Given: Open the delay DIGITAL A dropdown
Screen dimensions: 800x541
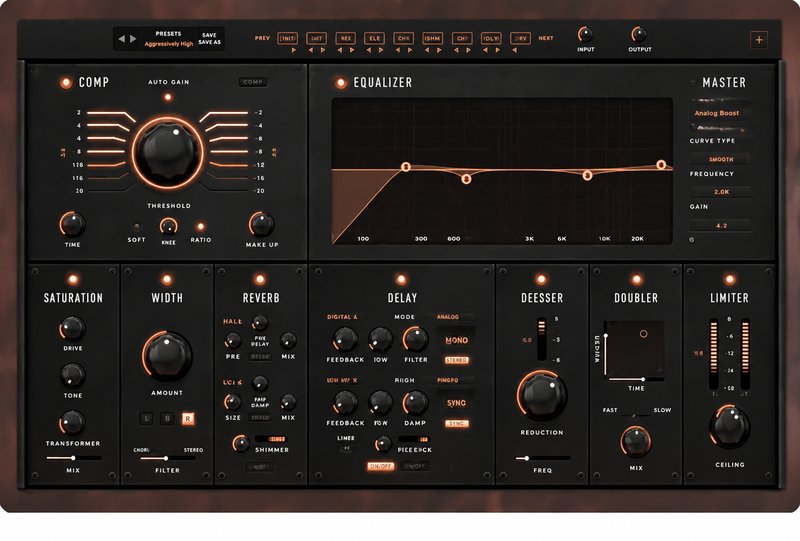Looking at the screenshot, I should [x=342, y=317].
